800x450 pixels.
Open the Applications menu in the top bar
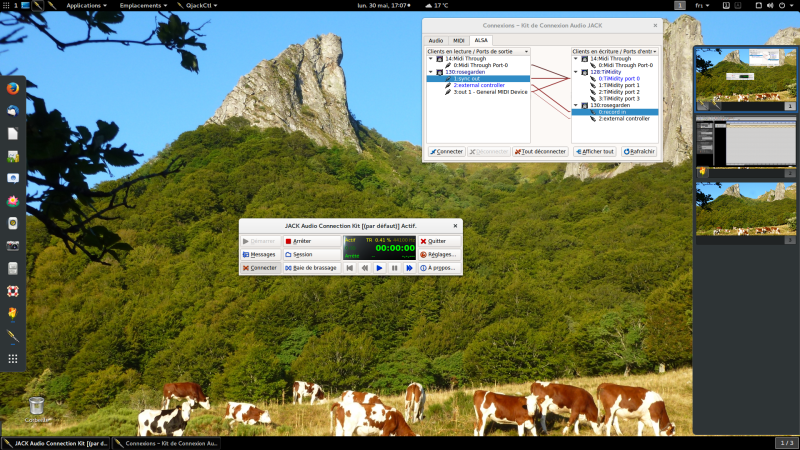[86, 5]
